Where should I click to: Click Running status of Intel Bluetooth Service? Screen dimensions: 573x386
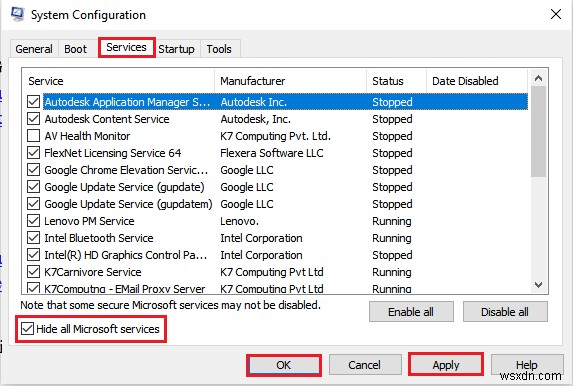[x=392, y=238]
